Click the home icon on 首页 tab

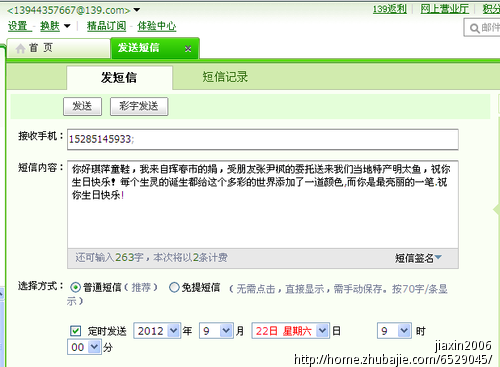pyautogui.click(x=21, y=49)
